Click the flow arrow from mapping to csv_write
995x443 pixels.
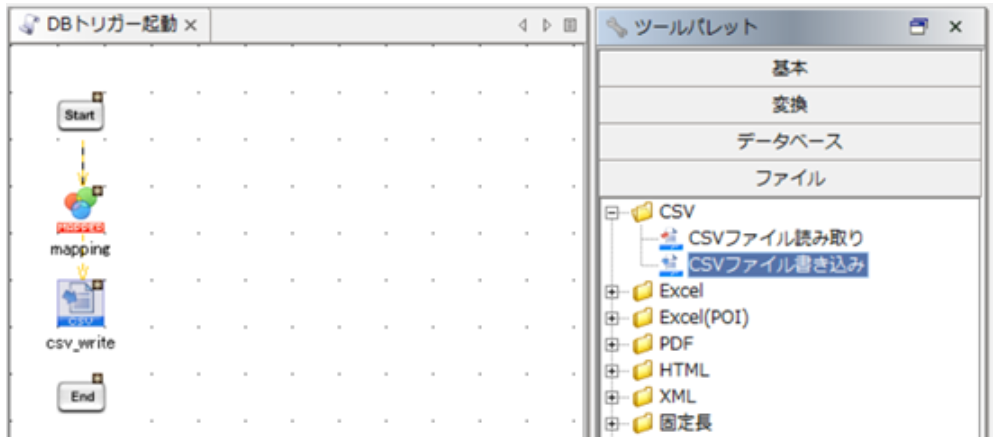click(x=82, y=270)
